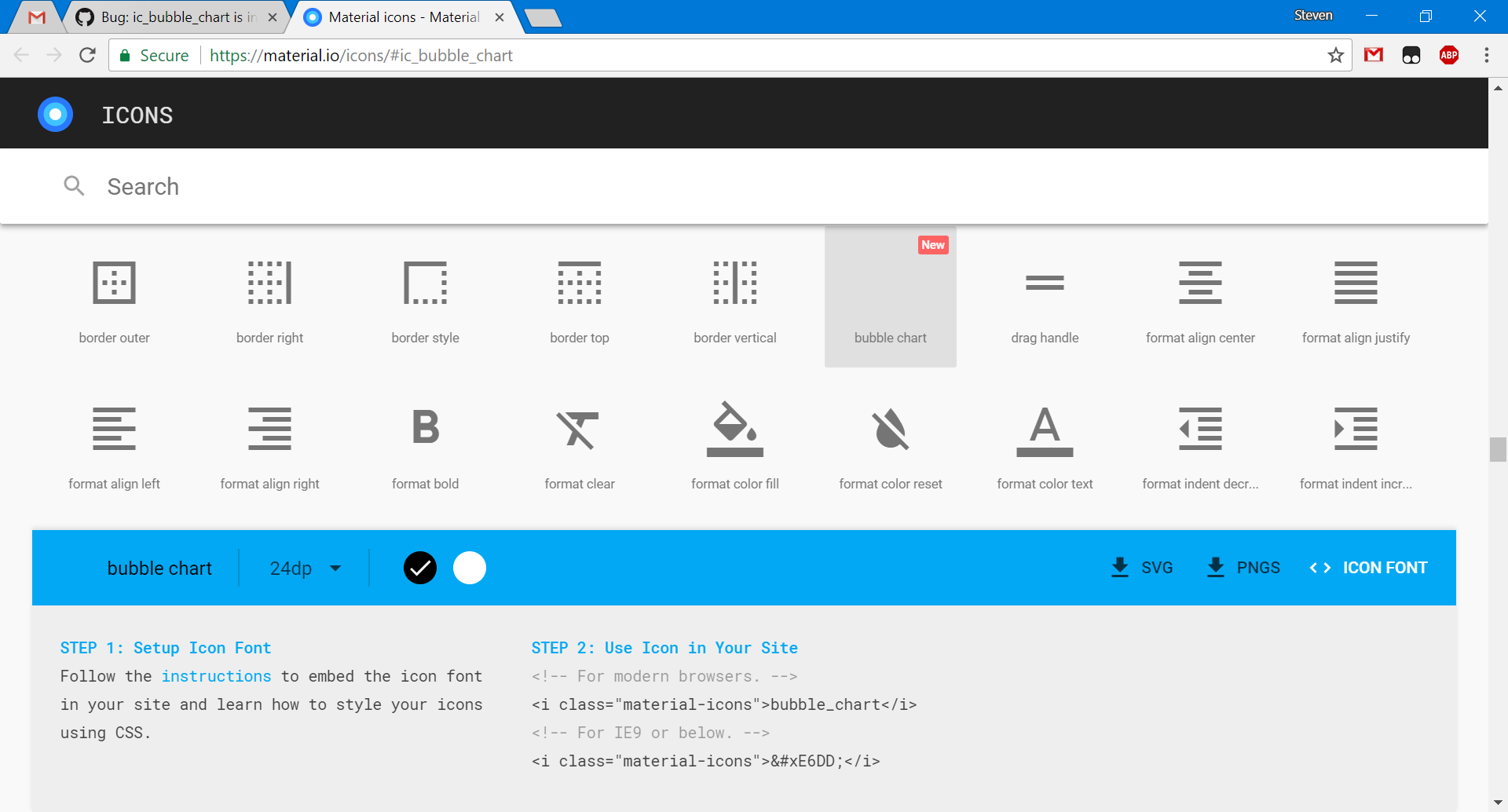Click the Material Icons logo in header
This screenshot has width=1508, height=812.
55,115
